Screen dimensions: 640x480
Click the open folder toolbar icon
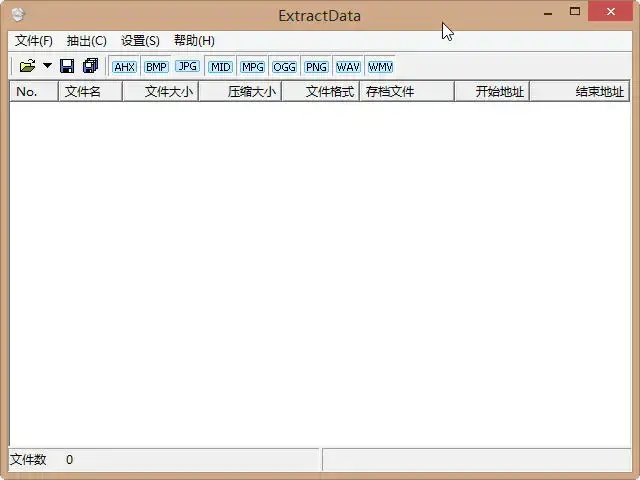coord(27,66)
